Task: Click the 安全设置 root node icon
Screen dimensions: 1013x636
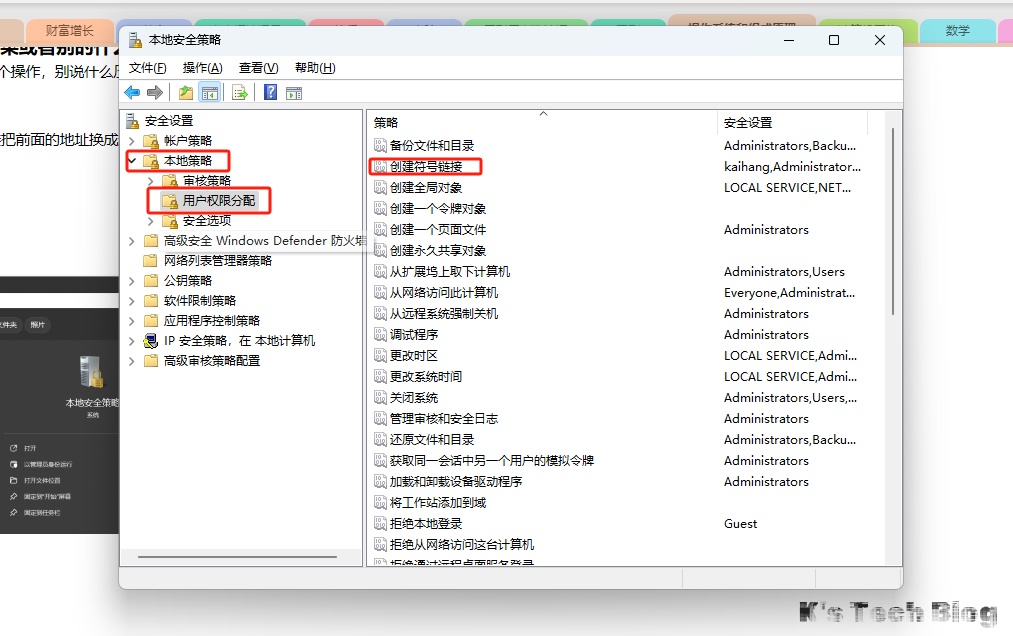Action: tap(133, 121)
